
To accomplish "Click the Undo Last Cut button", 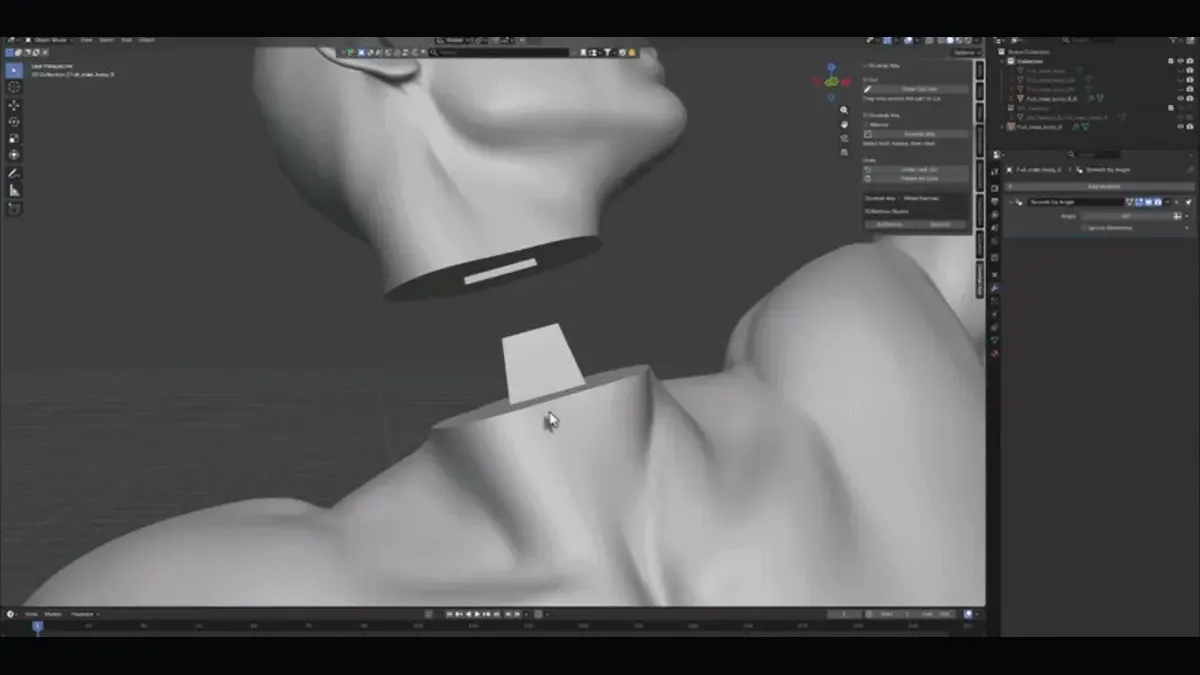I will [918, 169].
